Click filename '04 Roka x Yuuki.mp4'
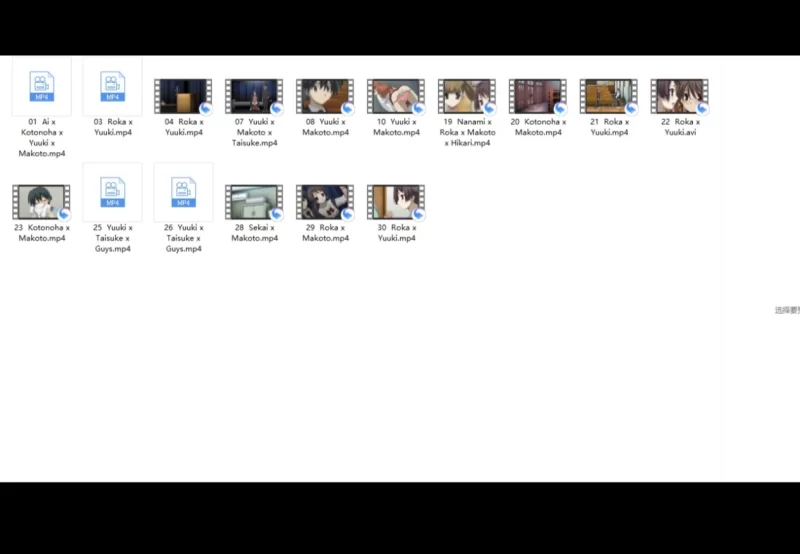800x554 pixels. coord(184,127)
